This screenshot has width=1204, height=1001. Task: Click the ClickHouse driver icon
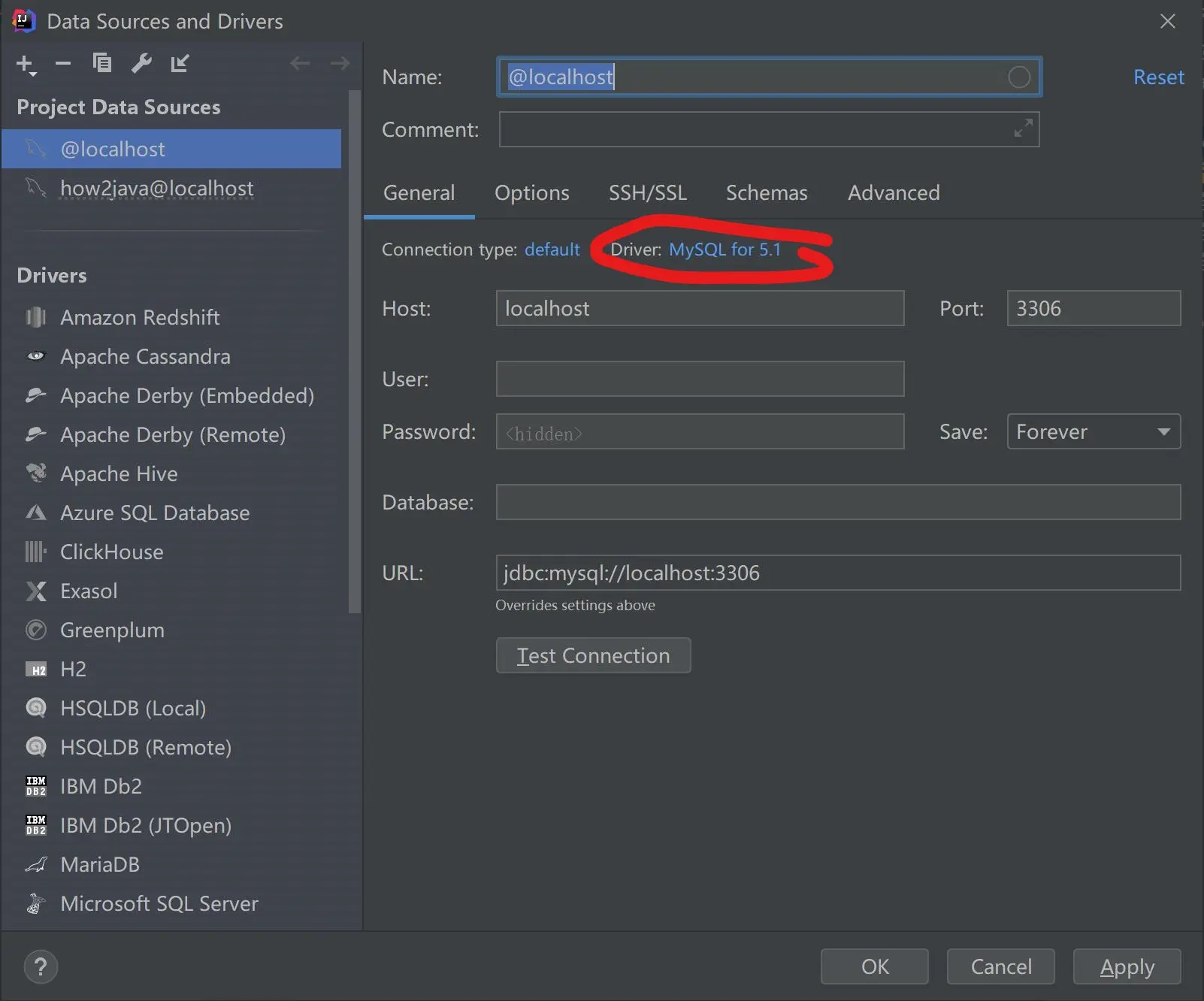click(36, 552)
